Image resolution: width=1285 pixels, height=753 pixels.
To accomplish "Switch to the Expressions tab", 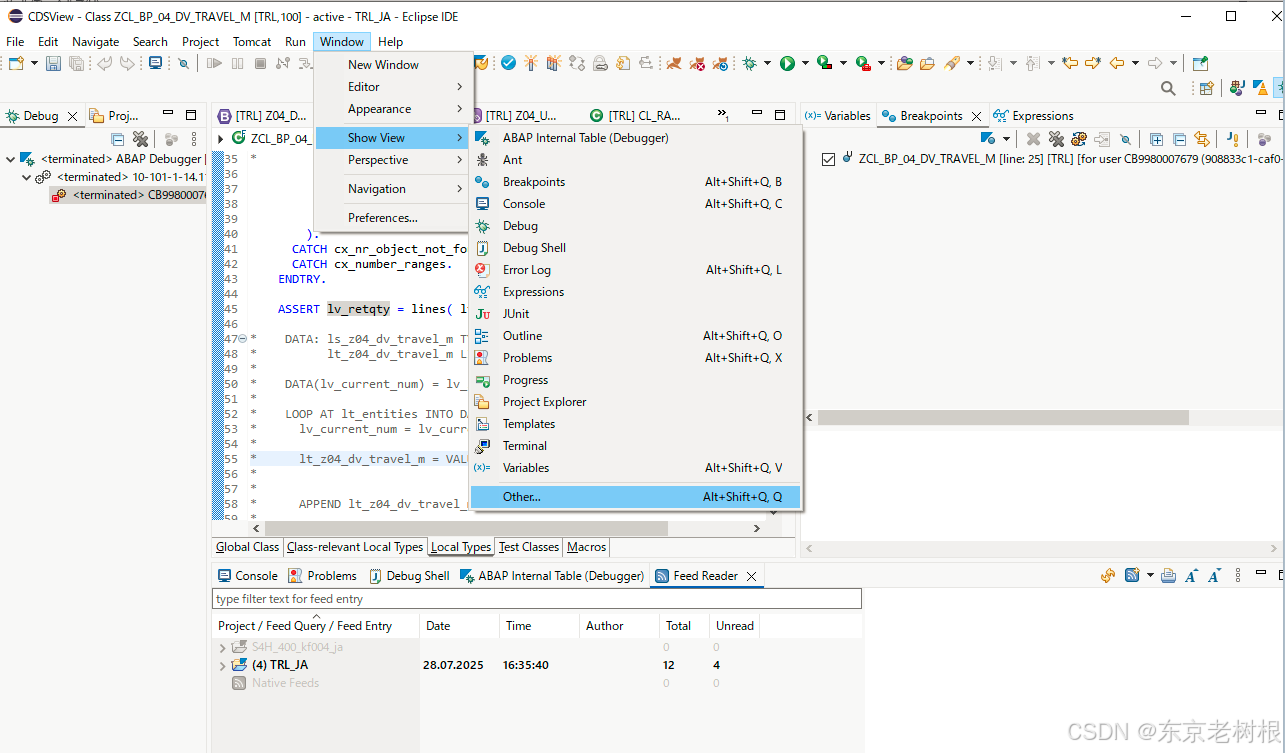I will tap(1033, 116).
